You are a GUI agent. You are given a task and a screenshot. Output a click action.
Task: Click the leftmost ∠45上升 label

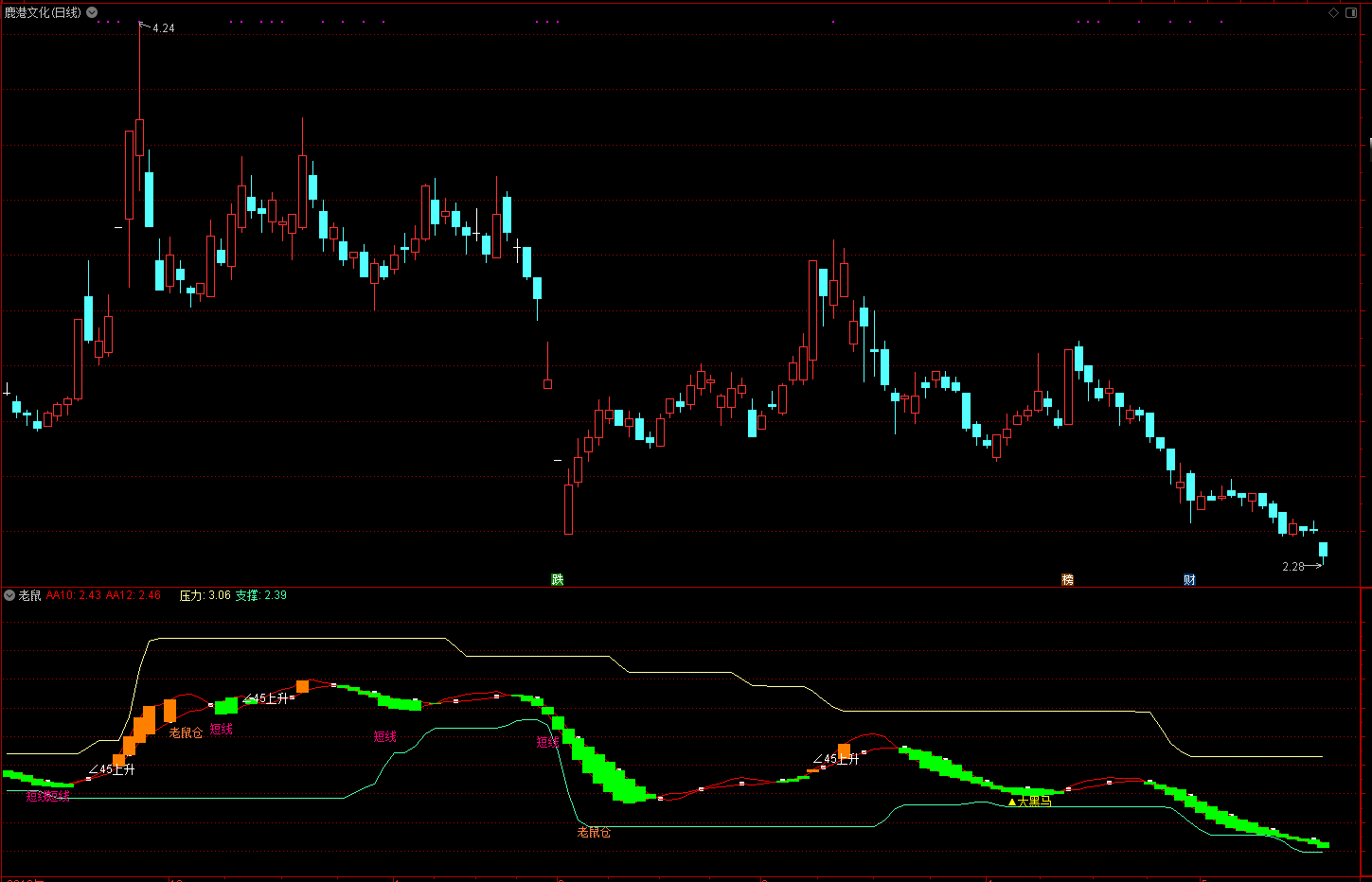coord(112,769)
